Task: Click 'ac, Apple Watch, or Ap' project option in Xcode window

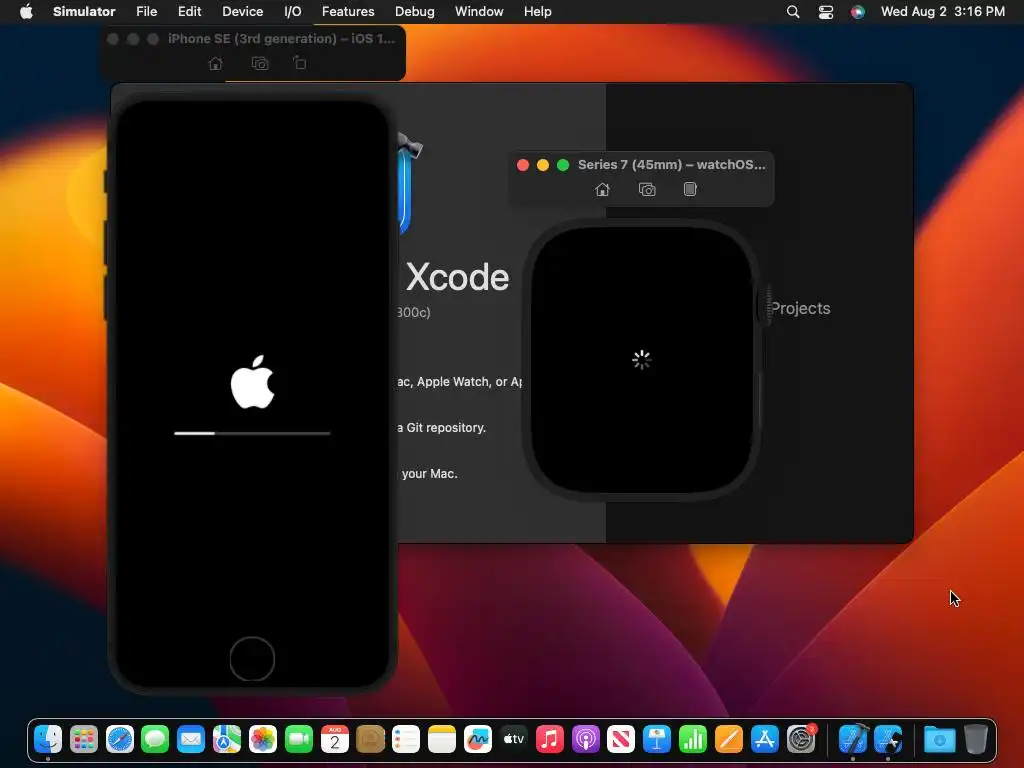Action: [x=459, y=381]
